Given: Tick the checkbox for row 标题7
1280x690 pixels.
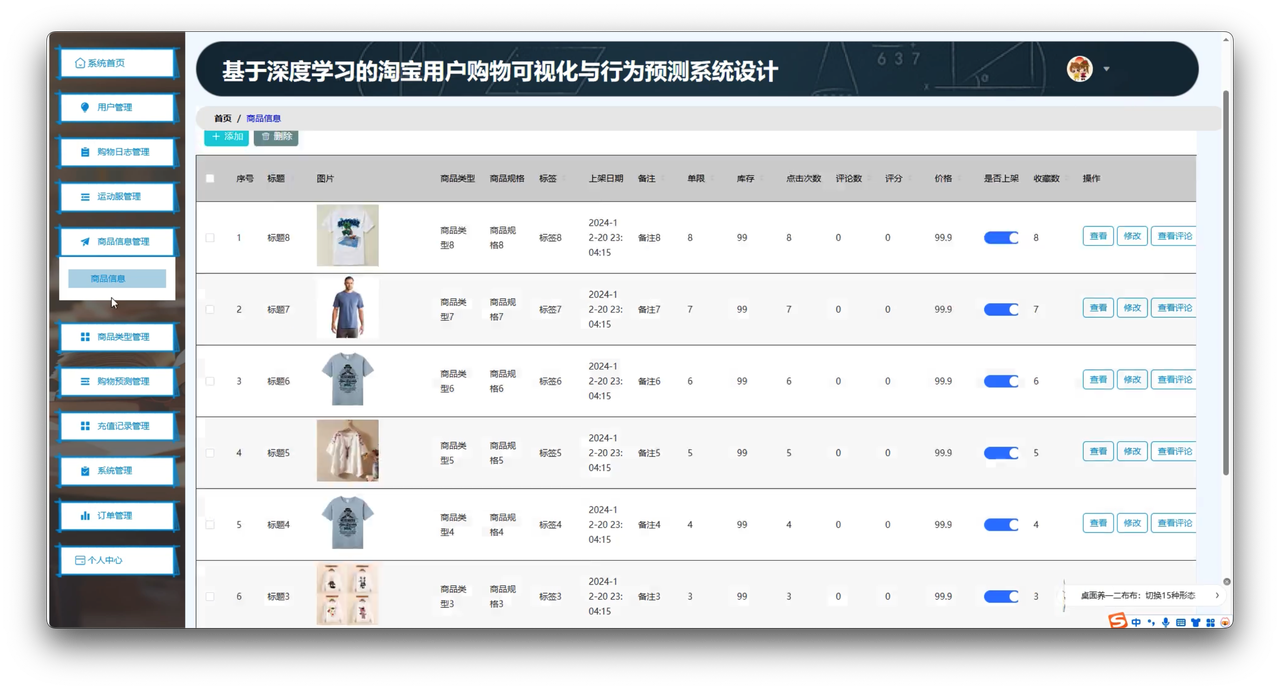Looking at the screenshot, I should click(x=210, y=310).
